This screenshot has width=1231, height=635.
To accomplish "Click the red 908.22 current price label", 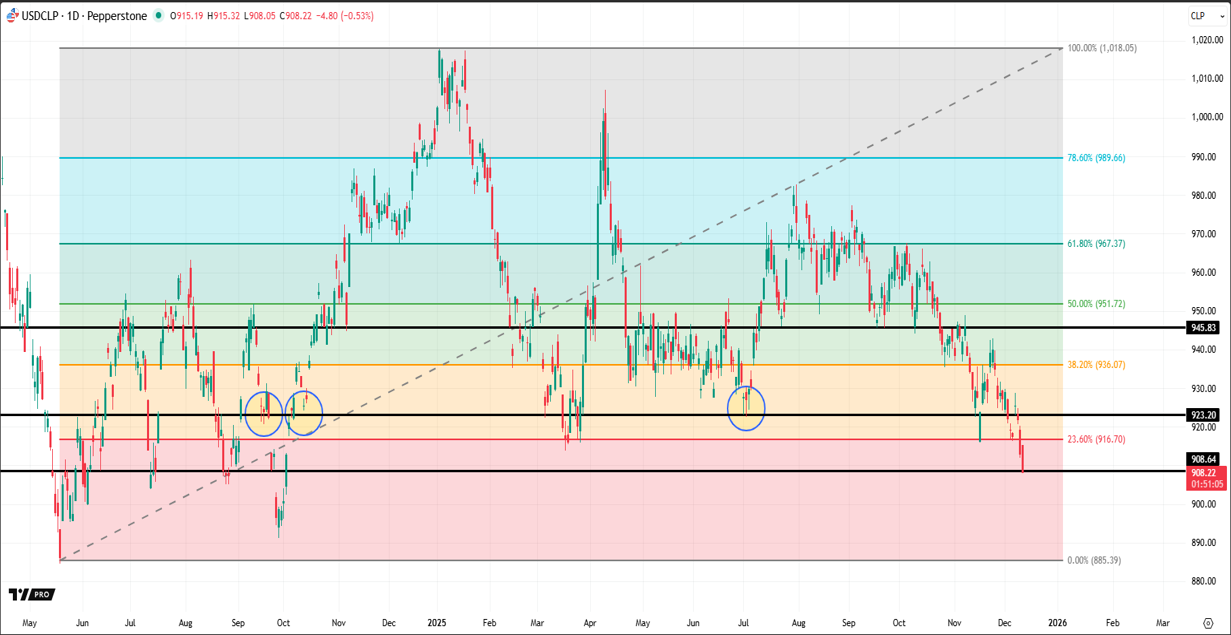I will click(1203, 473).
